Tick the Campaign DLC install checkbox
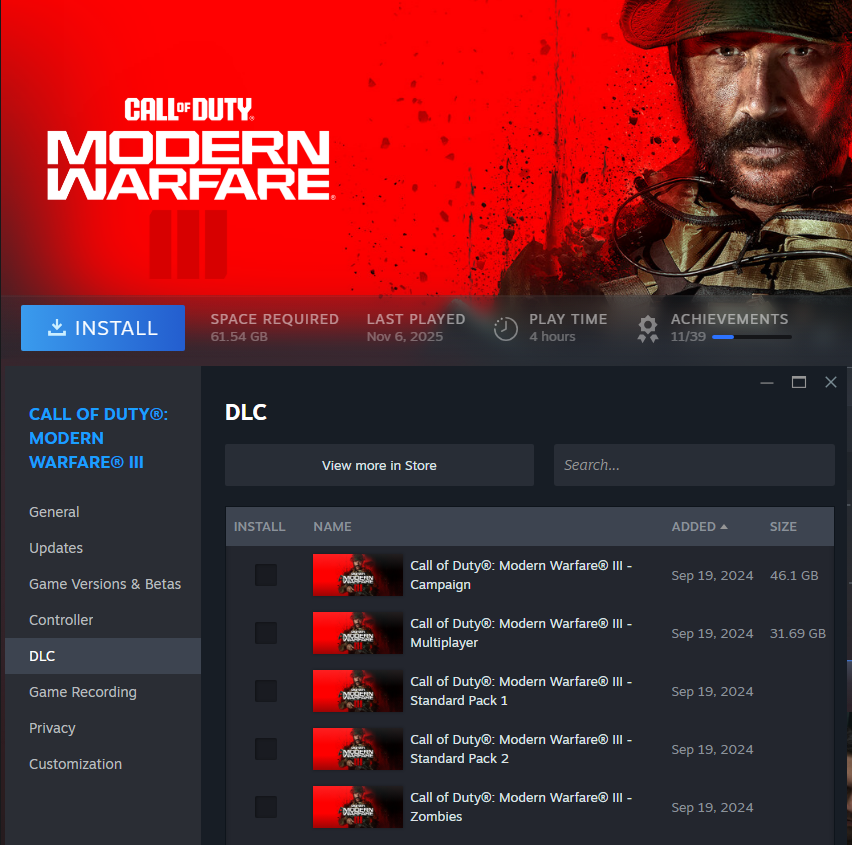852x845 pixels. click(266, 575)
